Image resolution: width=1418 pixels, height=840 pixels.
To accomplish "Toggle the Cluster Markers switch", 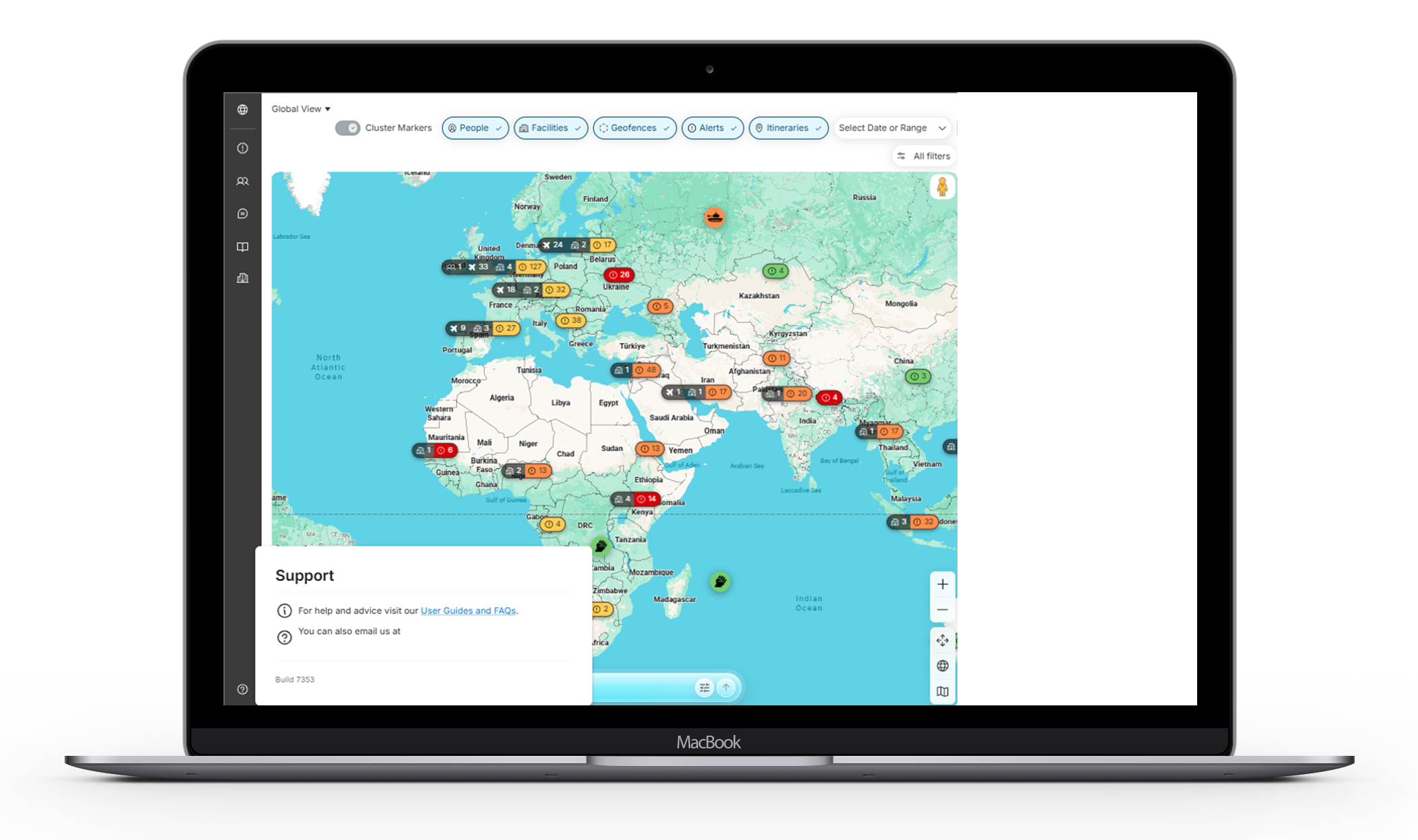I will (x=347, y=128).
